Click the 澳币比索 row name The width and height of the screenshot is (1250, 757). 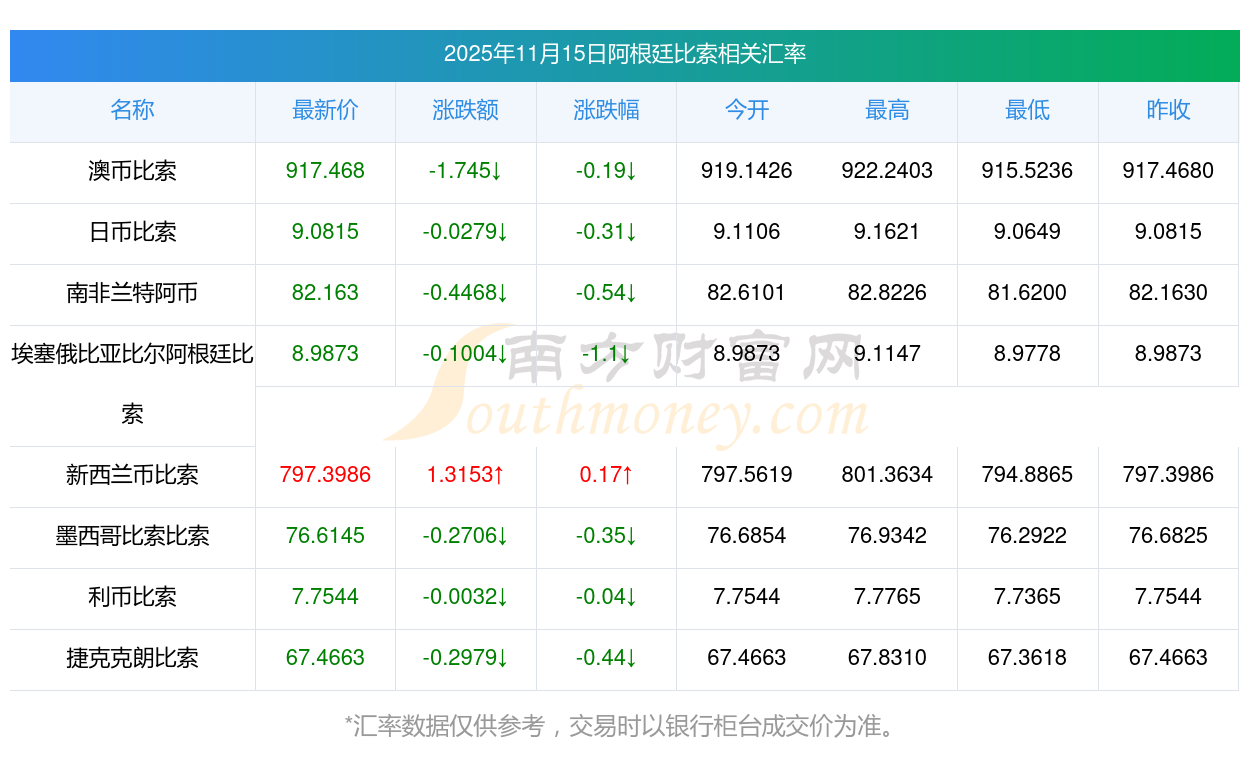pos(132,171)
